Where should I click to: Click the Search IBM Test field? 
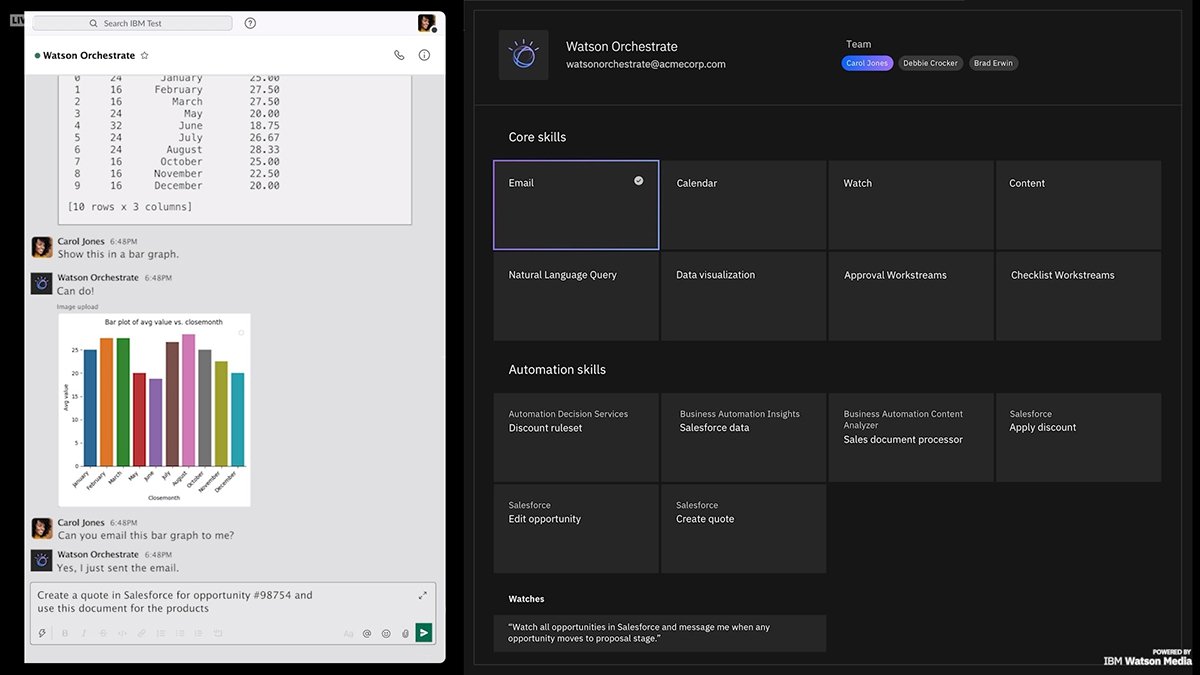pos(132,23)
